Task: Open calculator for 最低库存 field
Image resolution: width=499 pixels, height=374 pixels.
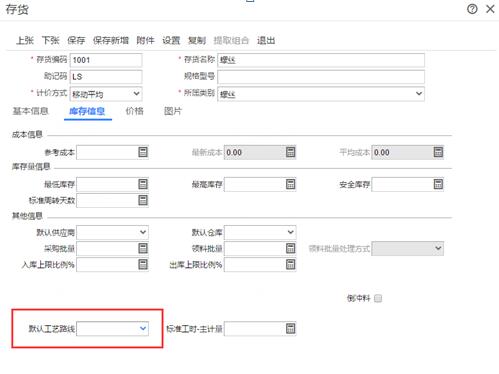Action: click(x=143, y=184)
